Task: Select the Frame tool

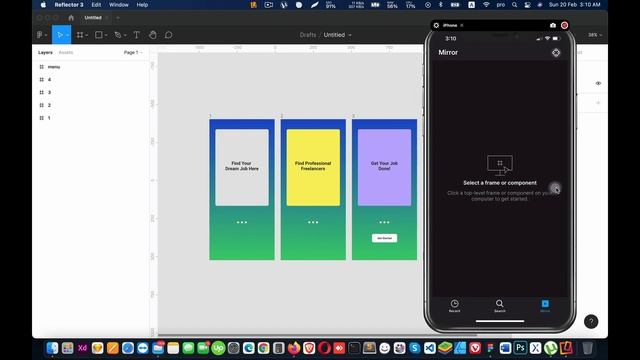Action: click(x=80, y=35)
